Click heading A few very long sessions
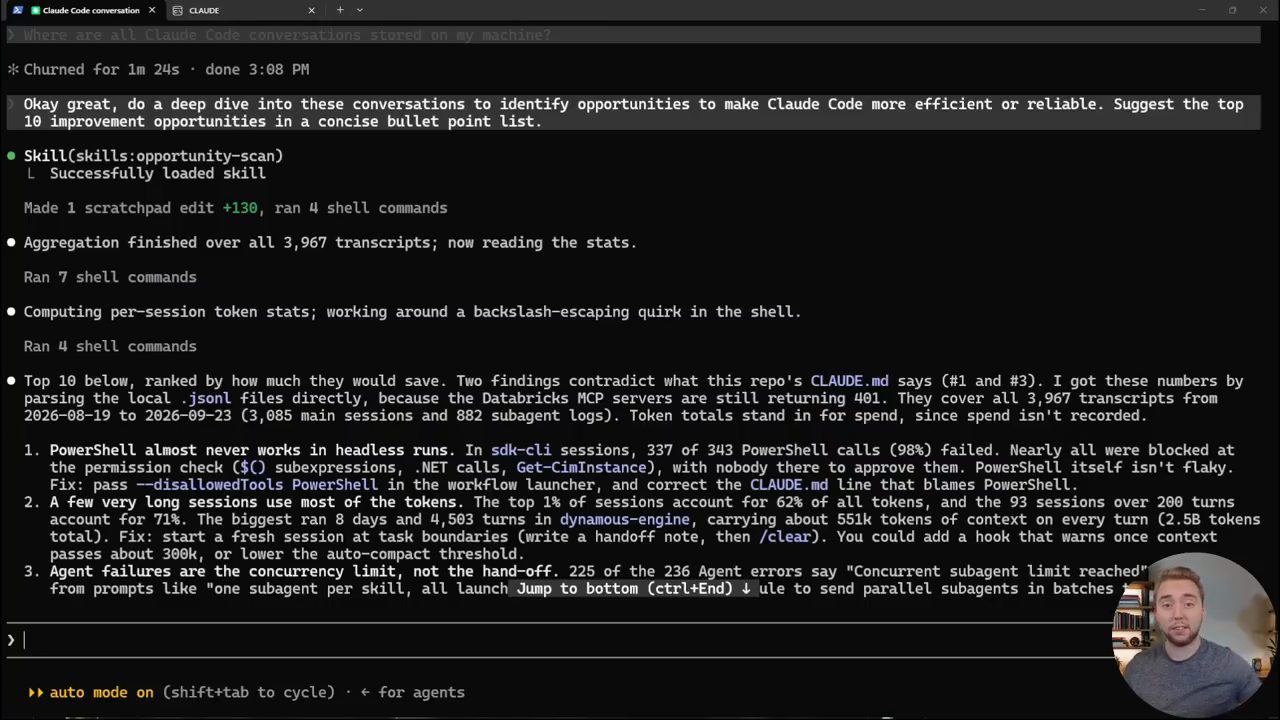Screen dimensions: 1280x720 [255, 502]
